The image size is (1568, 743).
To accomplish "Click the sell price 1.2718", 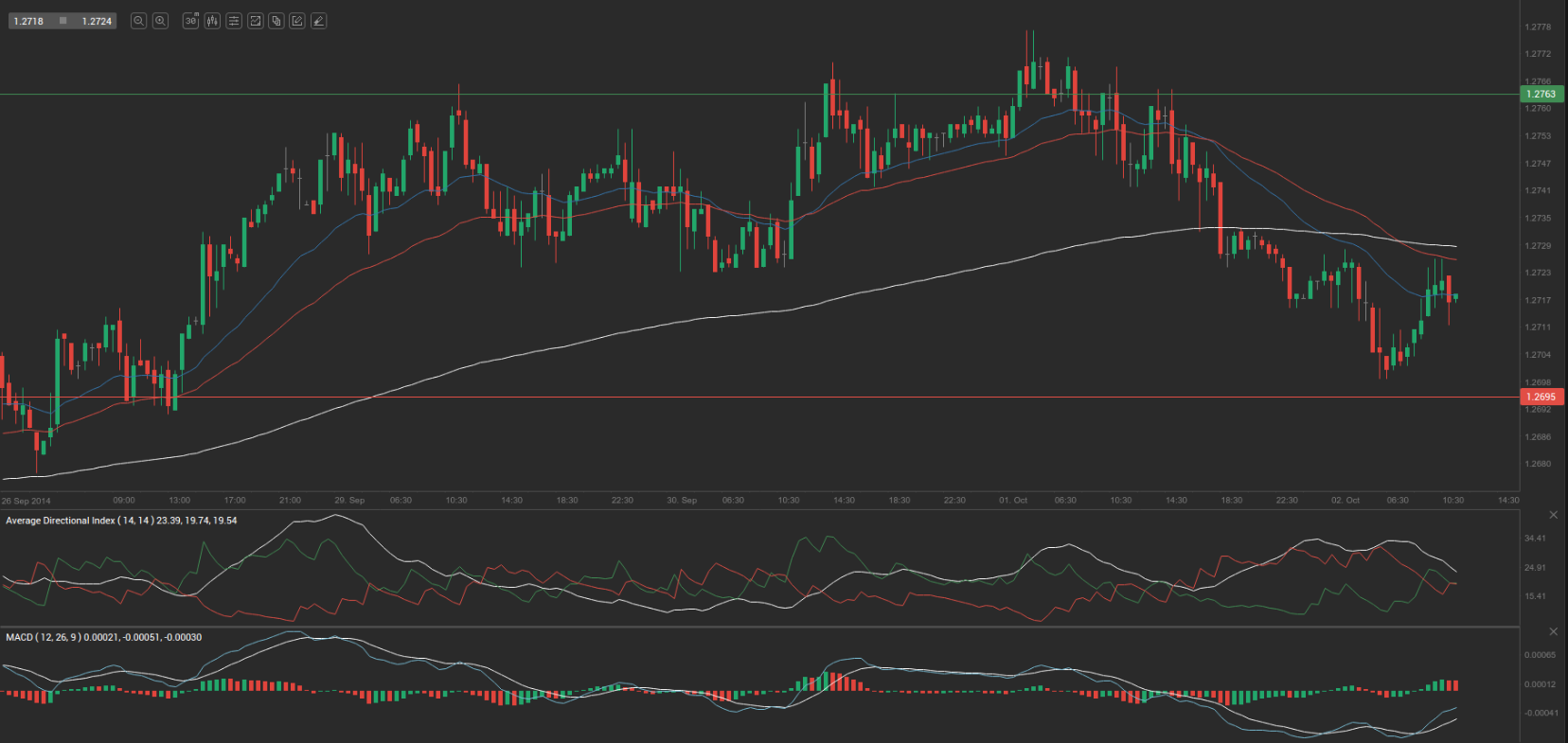I will tap(28, 21).
